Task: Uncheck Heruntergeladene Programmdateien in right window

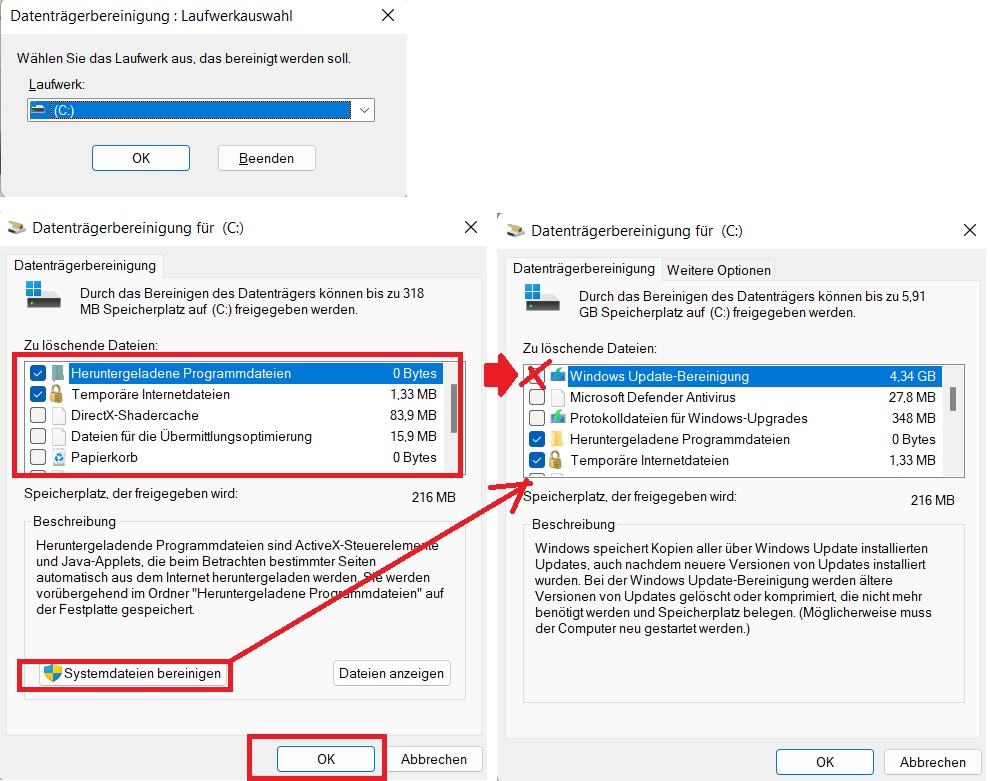Action: [x=536, y=439]
